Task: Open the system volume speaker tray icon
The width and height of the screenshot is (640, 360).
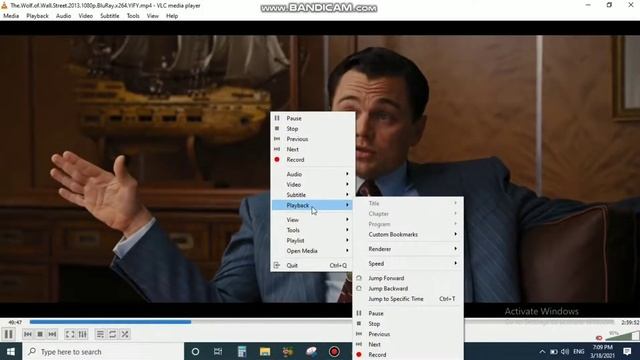Action: tap(565, 351)
